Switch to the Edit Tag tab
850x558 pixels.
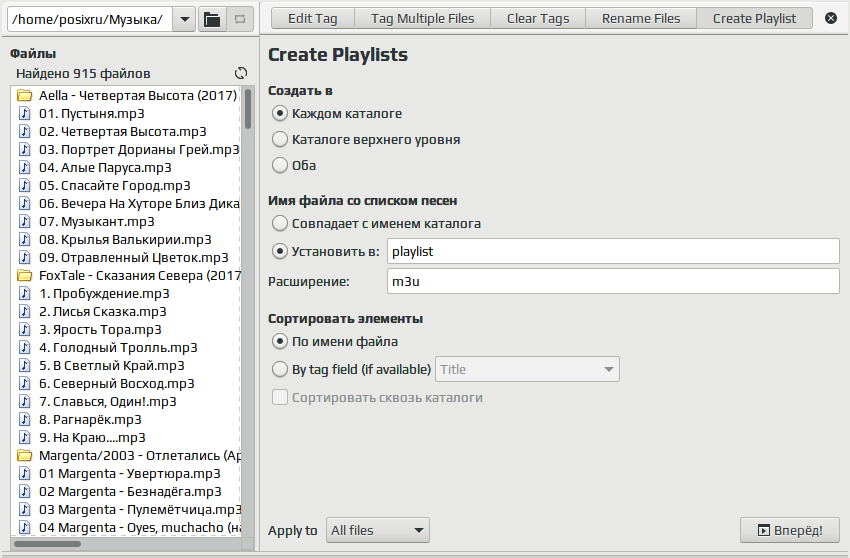tap(312, 18)
